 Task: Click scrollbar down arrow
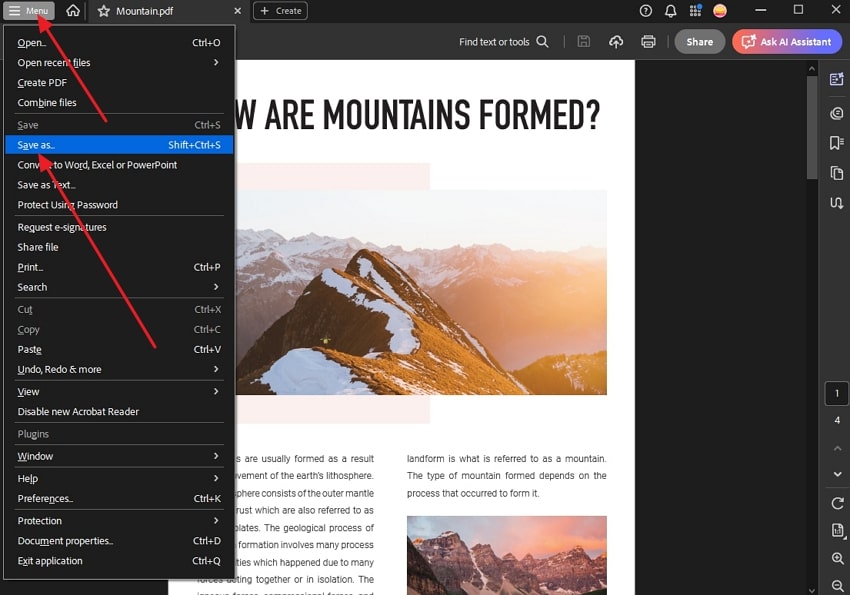coord(812,590)
